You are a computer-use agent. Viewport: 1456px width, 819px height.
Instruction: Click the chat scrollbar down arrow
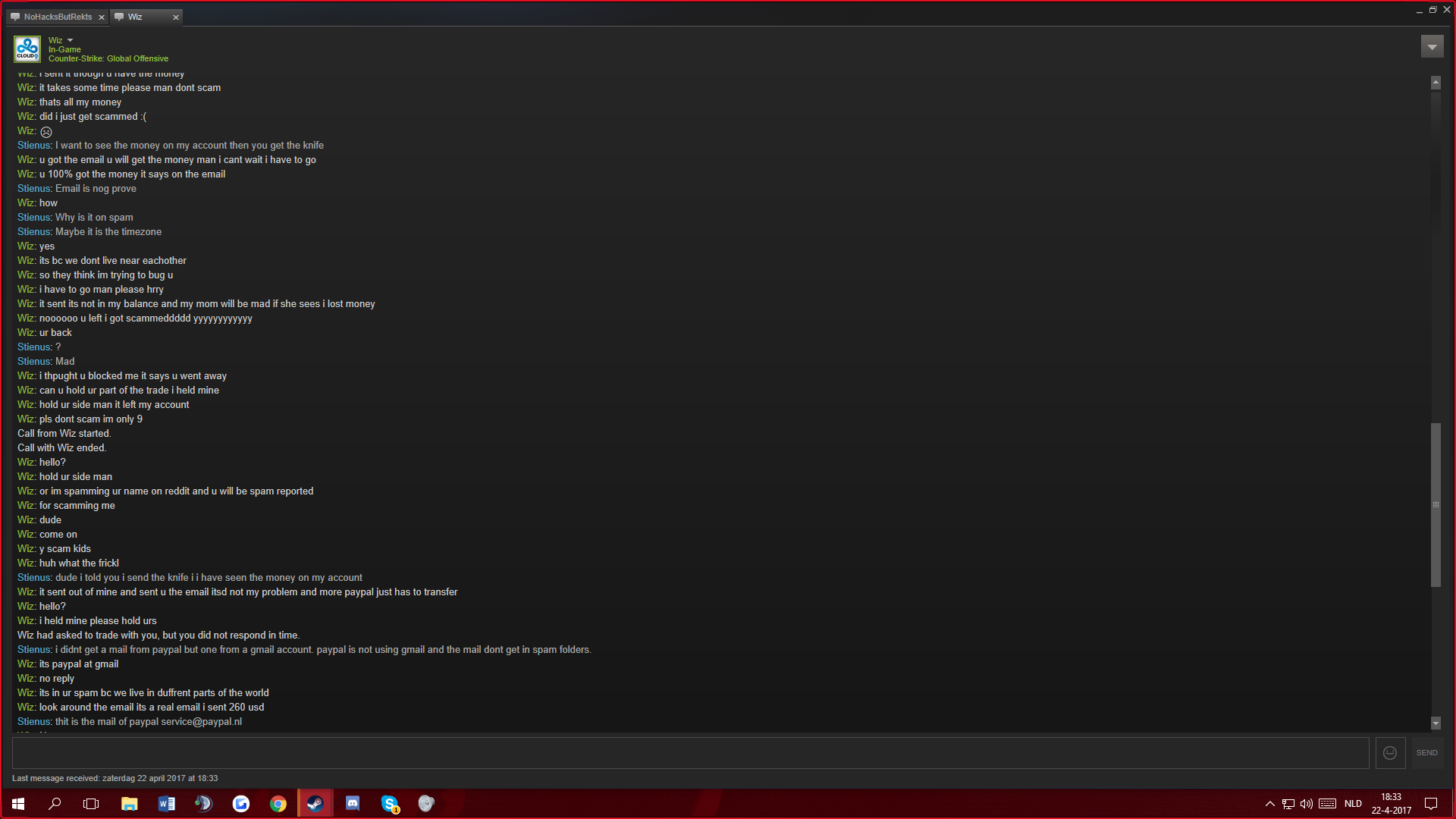1436,723
